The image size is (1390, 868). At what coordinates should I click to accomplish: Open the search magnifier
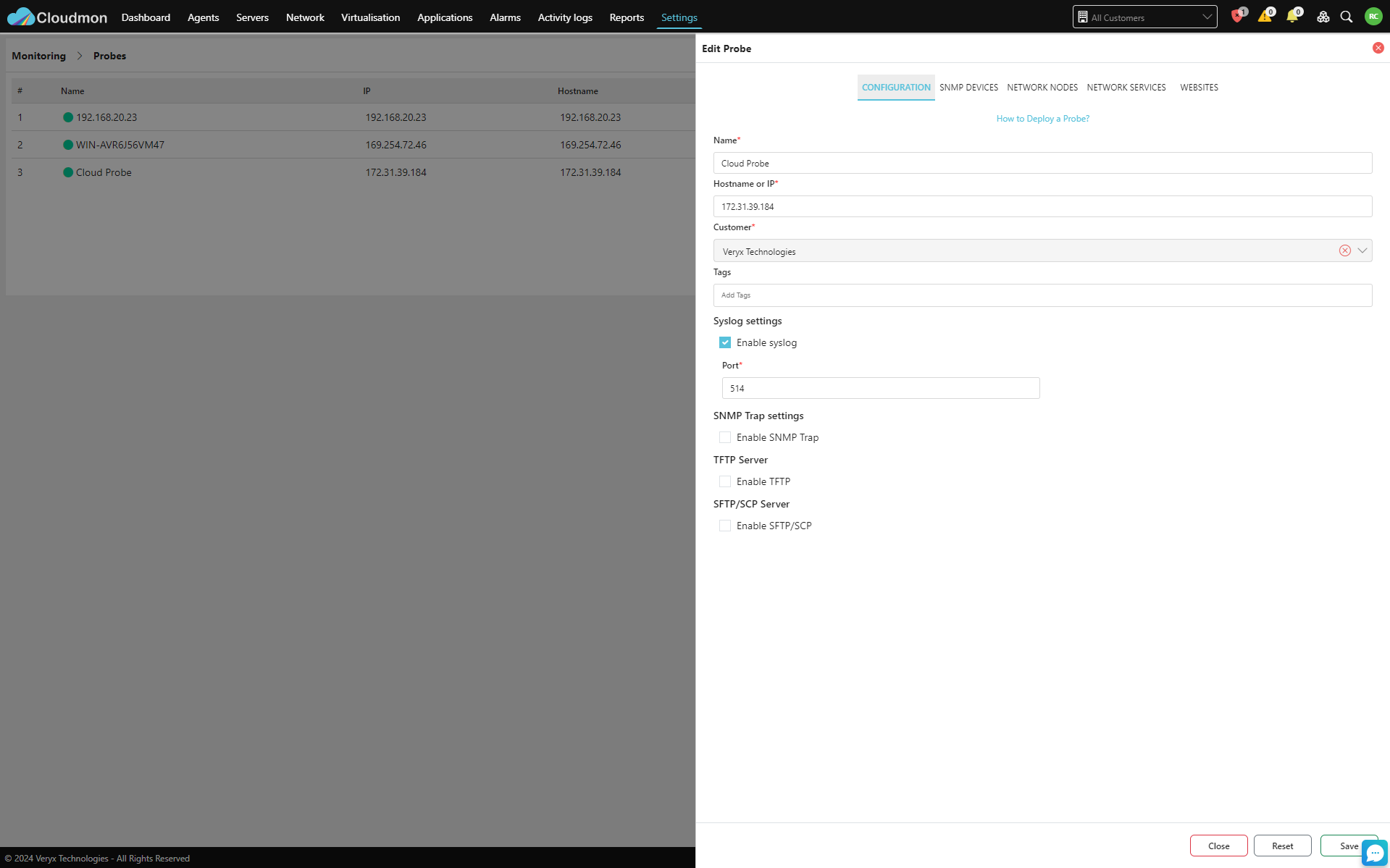[x=1347, y=17]
